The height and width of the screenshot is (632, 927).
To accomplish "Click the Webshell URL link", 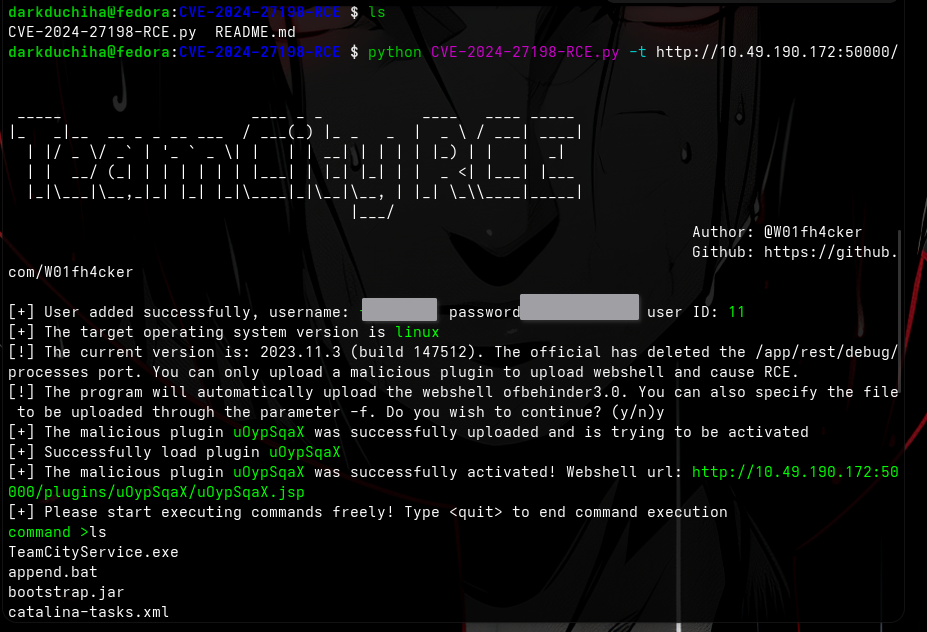I will pyautogui.click(x=453, y=482).
